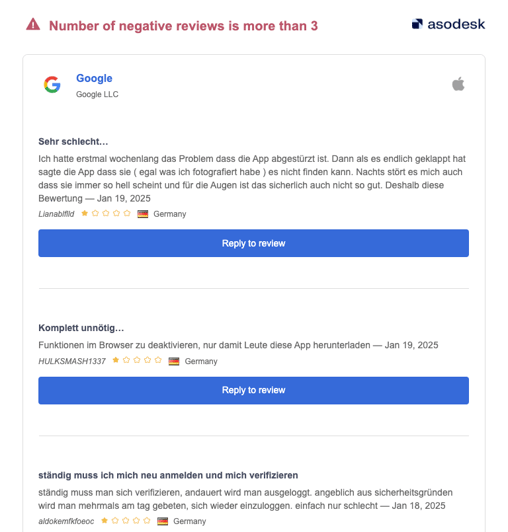Screen dimensions: 508x532
Task: Click the 'Sehr schlecht...' review title
Action: tap(73, 141)
